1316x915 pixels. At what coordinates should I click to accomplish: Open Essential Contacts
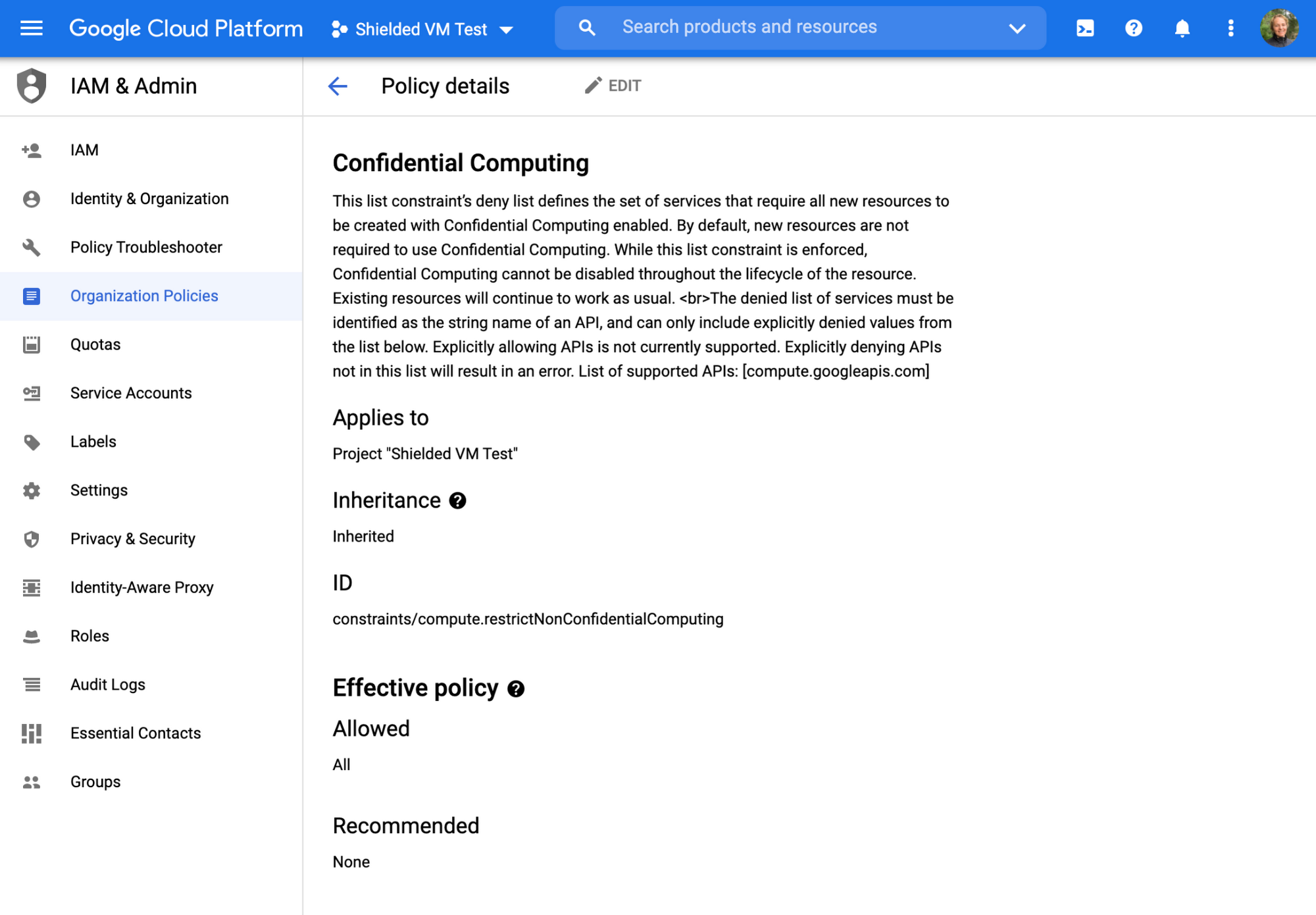point(151,734)
